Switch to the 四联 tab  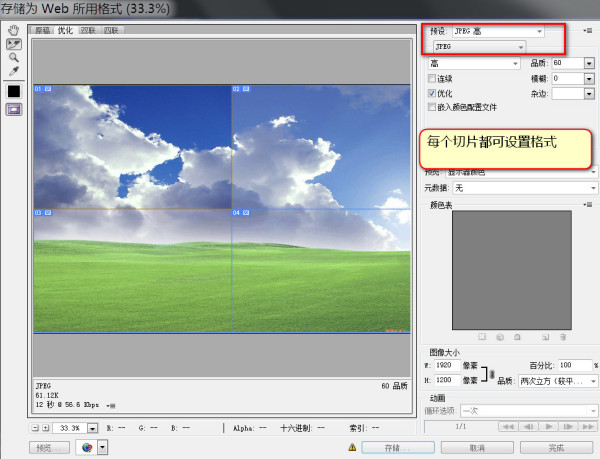111,30
